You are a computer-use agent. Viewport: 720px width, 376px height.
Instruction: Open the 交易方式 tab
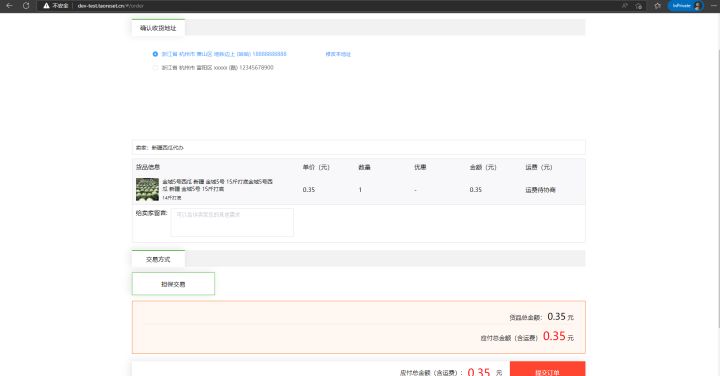point(158,259)
